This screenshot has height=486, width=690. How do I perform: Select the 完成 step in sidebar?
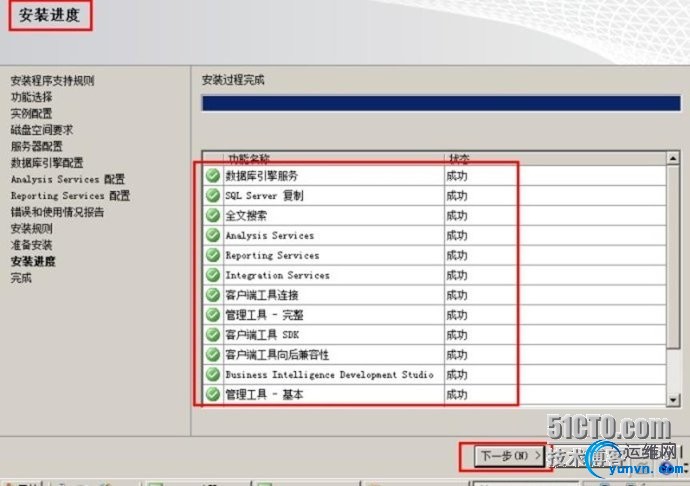tap(21, 278)
